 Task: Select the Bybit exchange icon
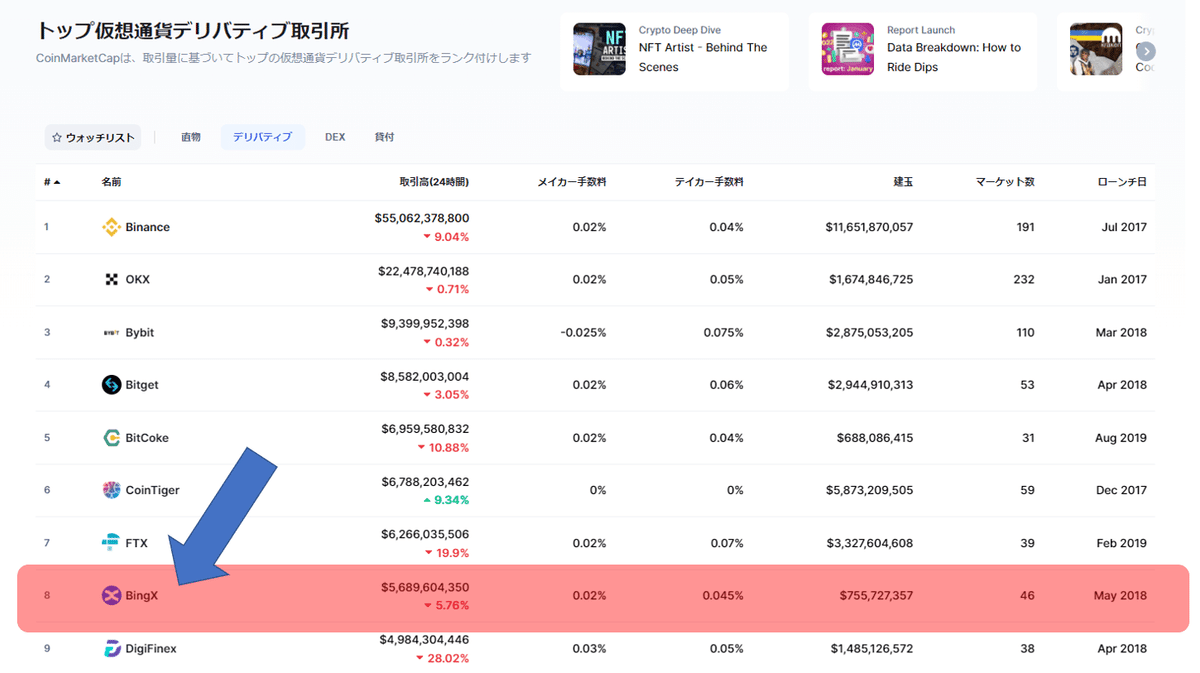click(x=112, y=332)
